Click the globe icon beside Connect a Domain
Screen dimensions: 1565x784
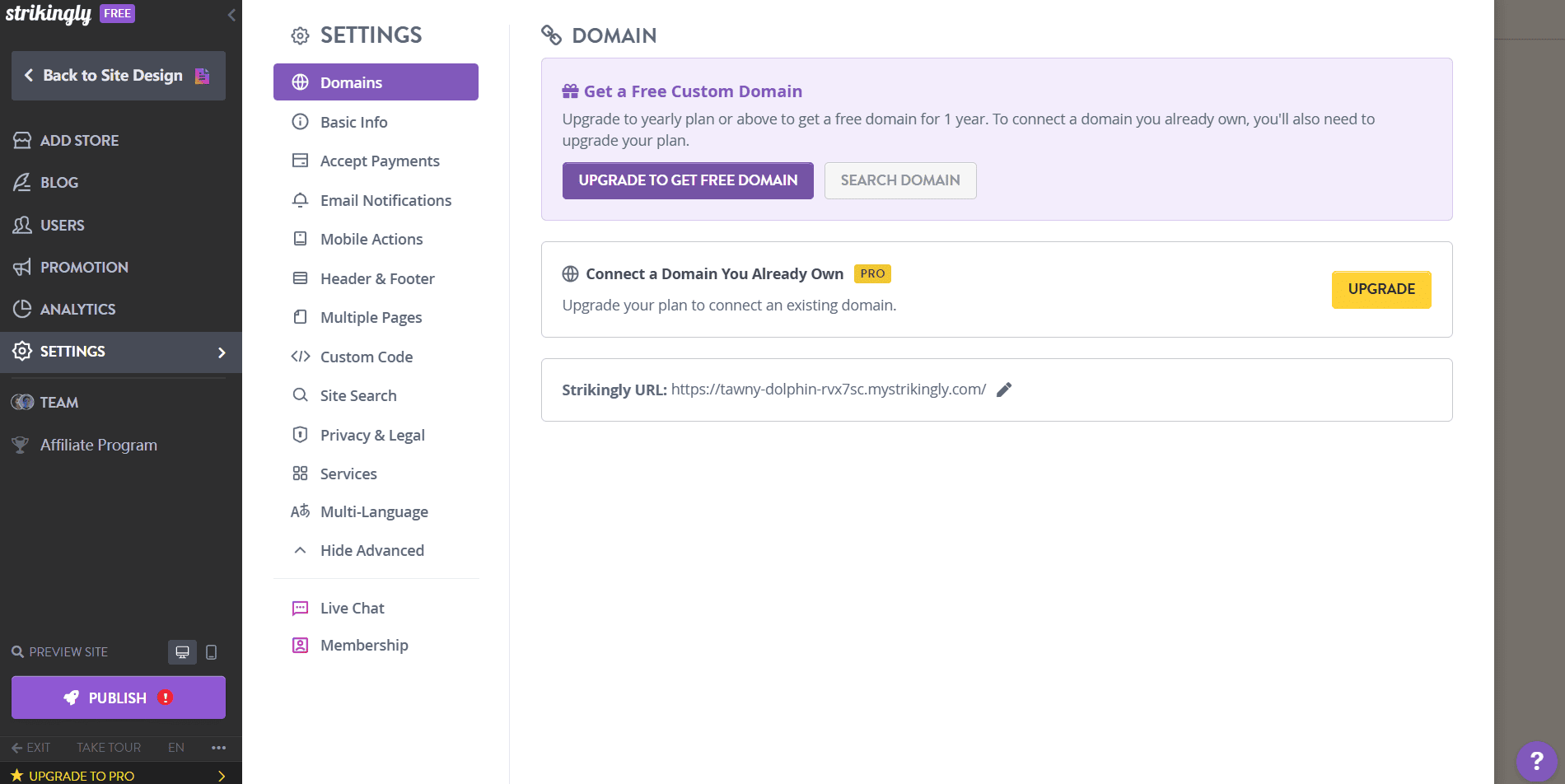(570, 273)
